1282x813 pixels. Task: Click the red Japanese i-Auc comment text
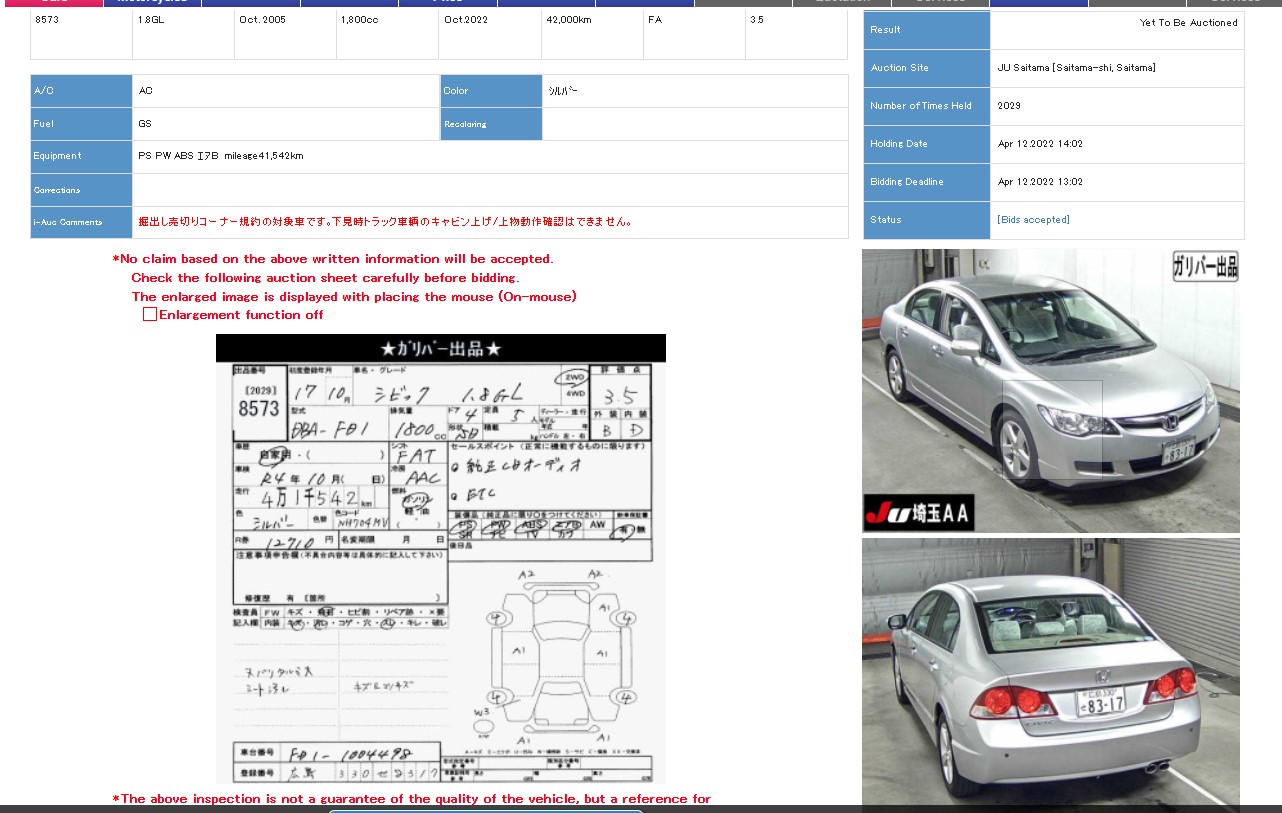point(384,222)
